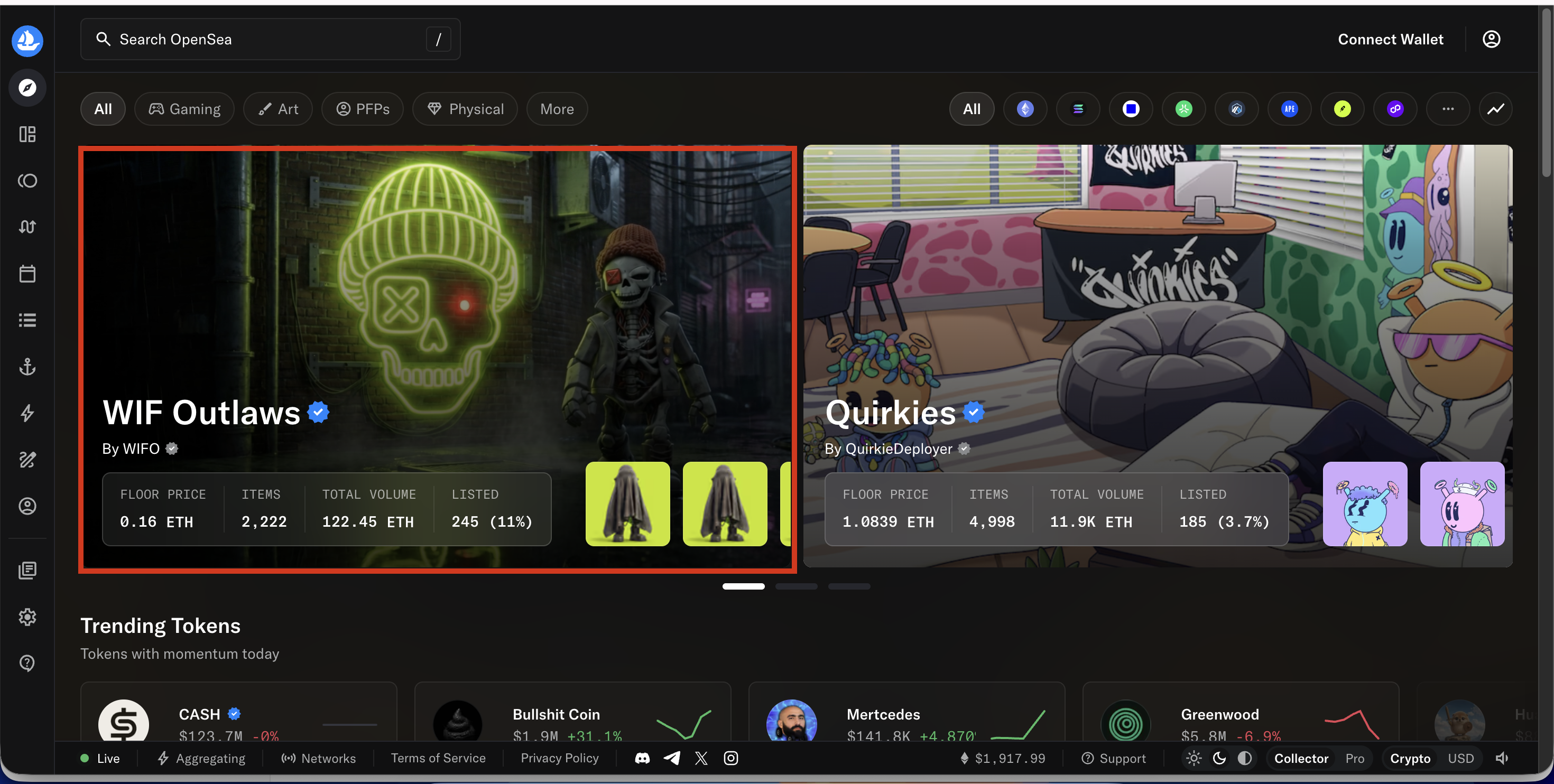Select the Gaming category tab

point(184,109)
